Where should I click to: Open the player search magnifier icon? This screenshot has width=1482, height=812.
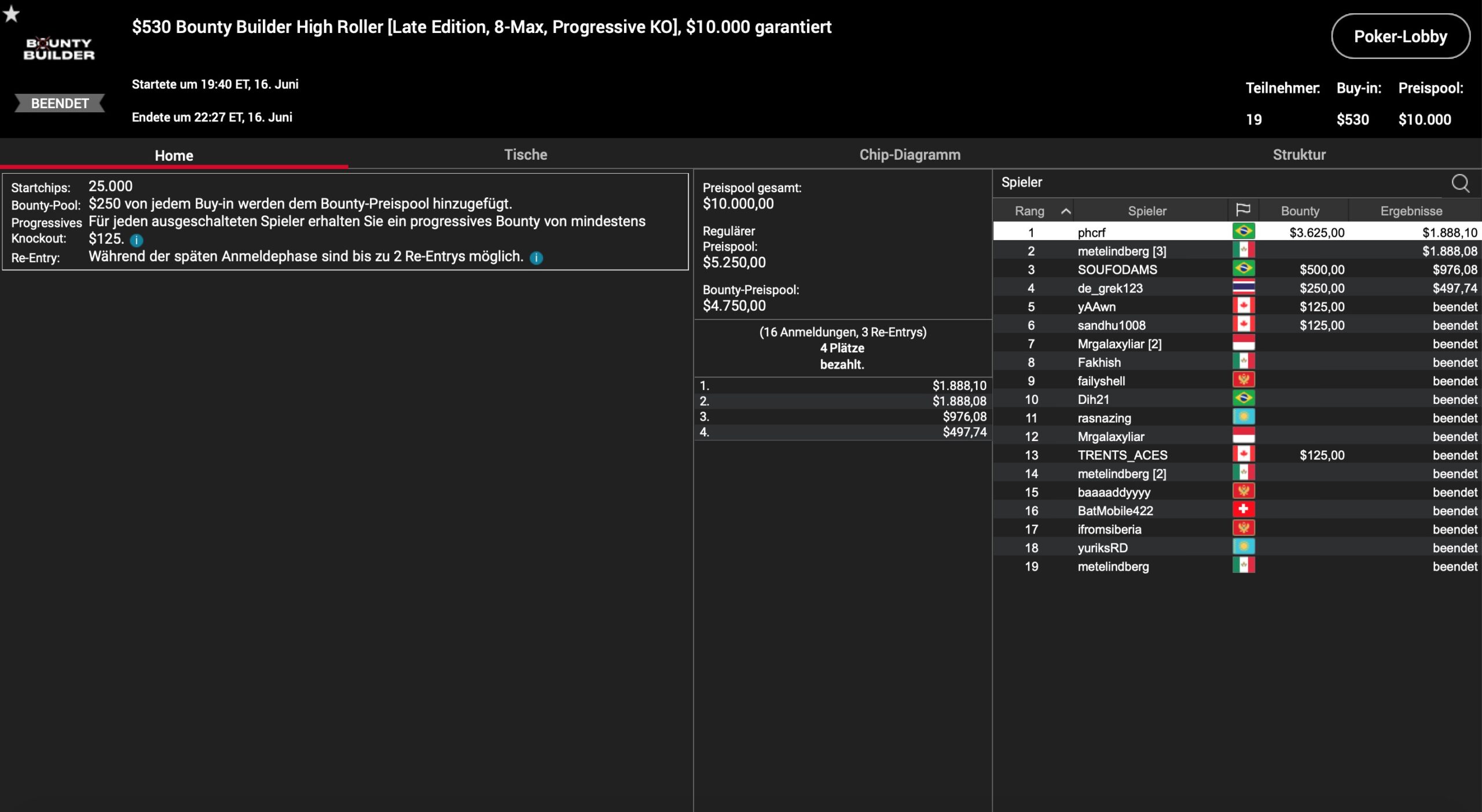point(1459,183)
